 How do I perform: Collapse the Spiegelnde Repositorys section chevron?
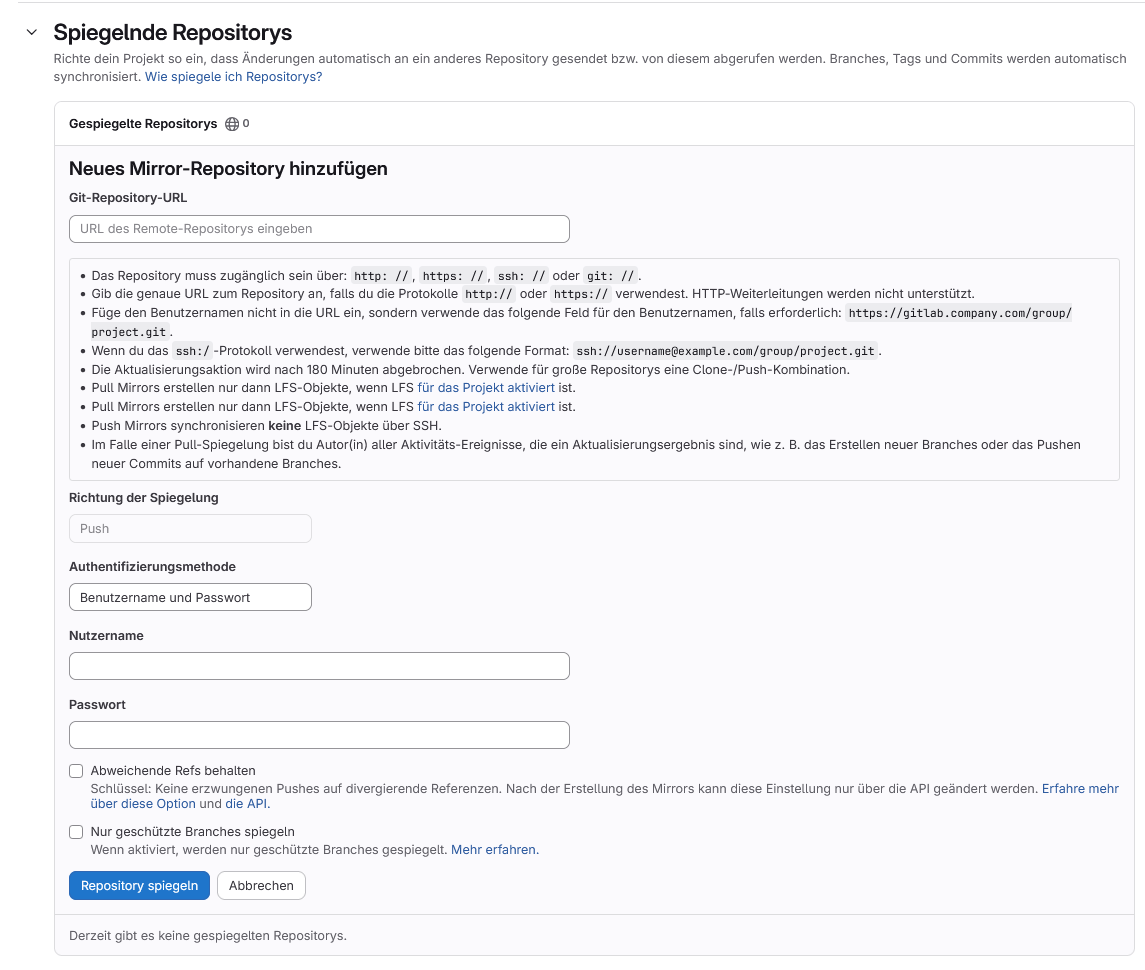(32, 33)
